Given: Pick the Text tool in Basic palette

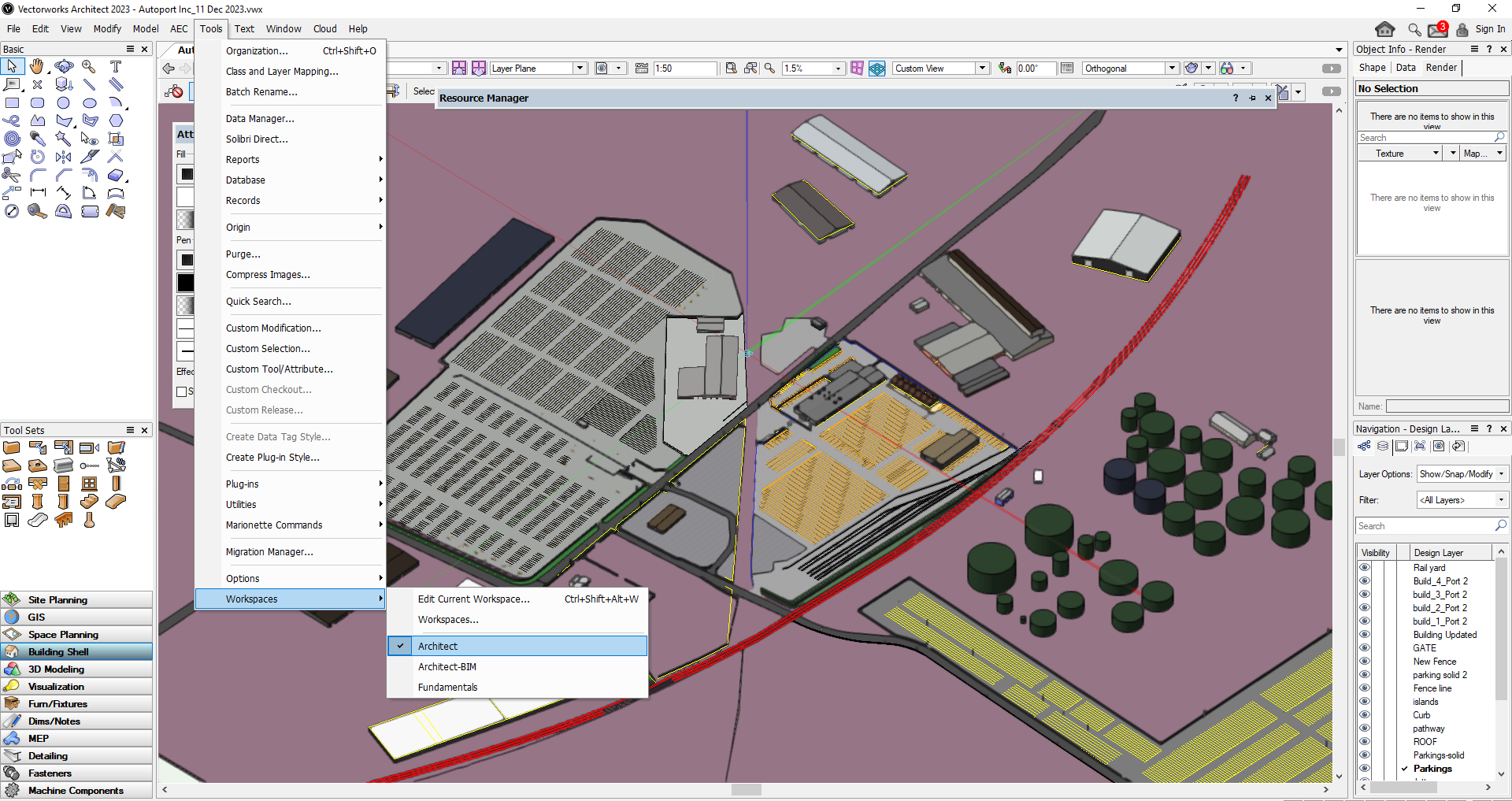Looking at the screenshot, I should (x=116, y=66).
